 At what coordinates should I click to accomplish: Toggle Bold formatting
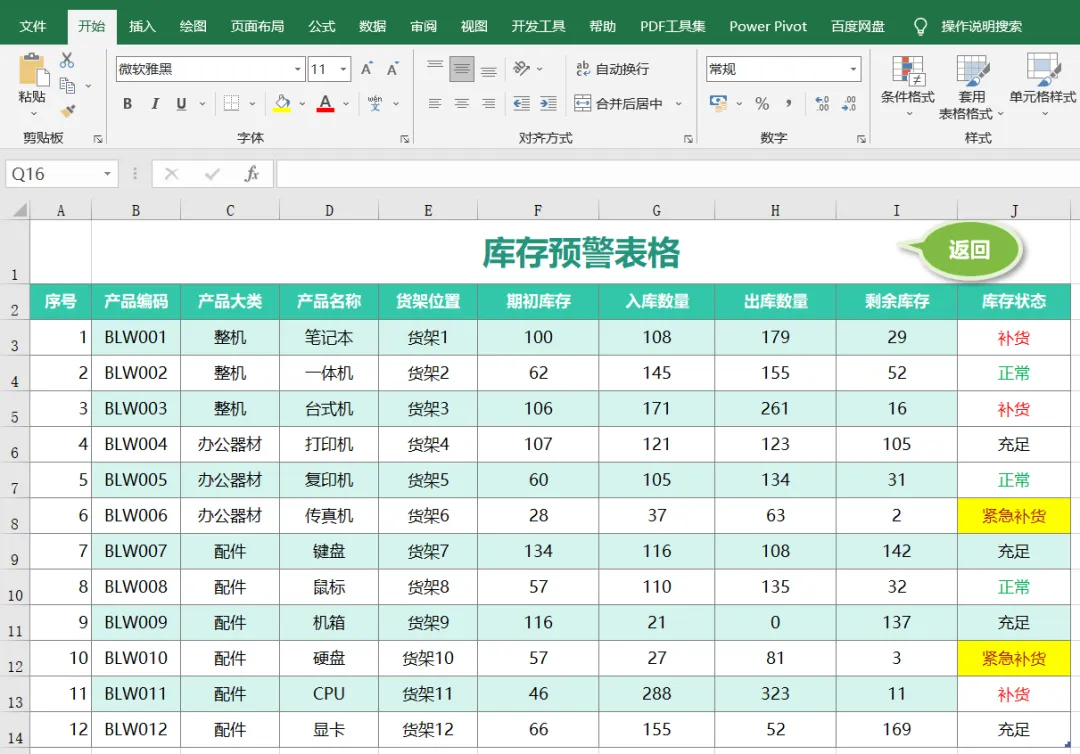pyautogui.click(x=127, y=104)
